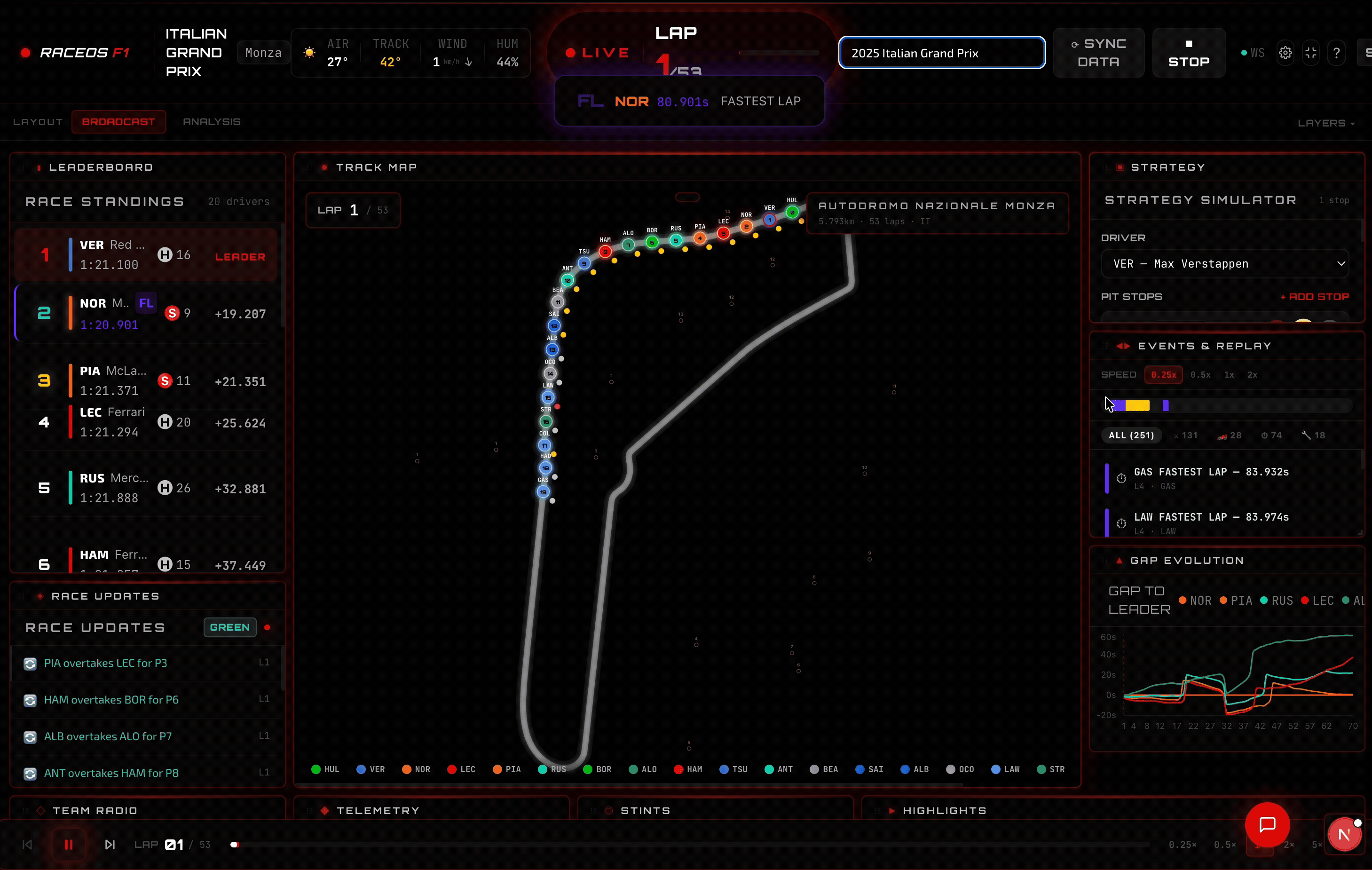Set replay speed to 0.5x in Events panel
The width and height of the screenshot is (1372, 870).
pyautogui.click(x=1200, y=375)
